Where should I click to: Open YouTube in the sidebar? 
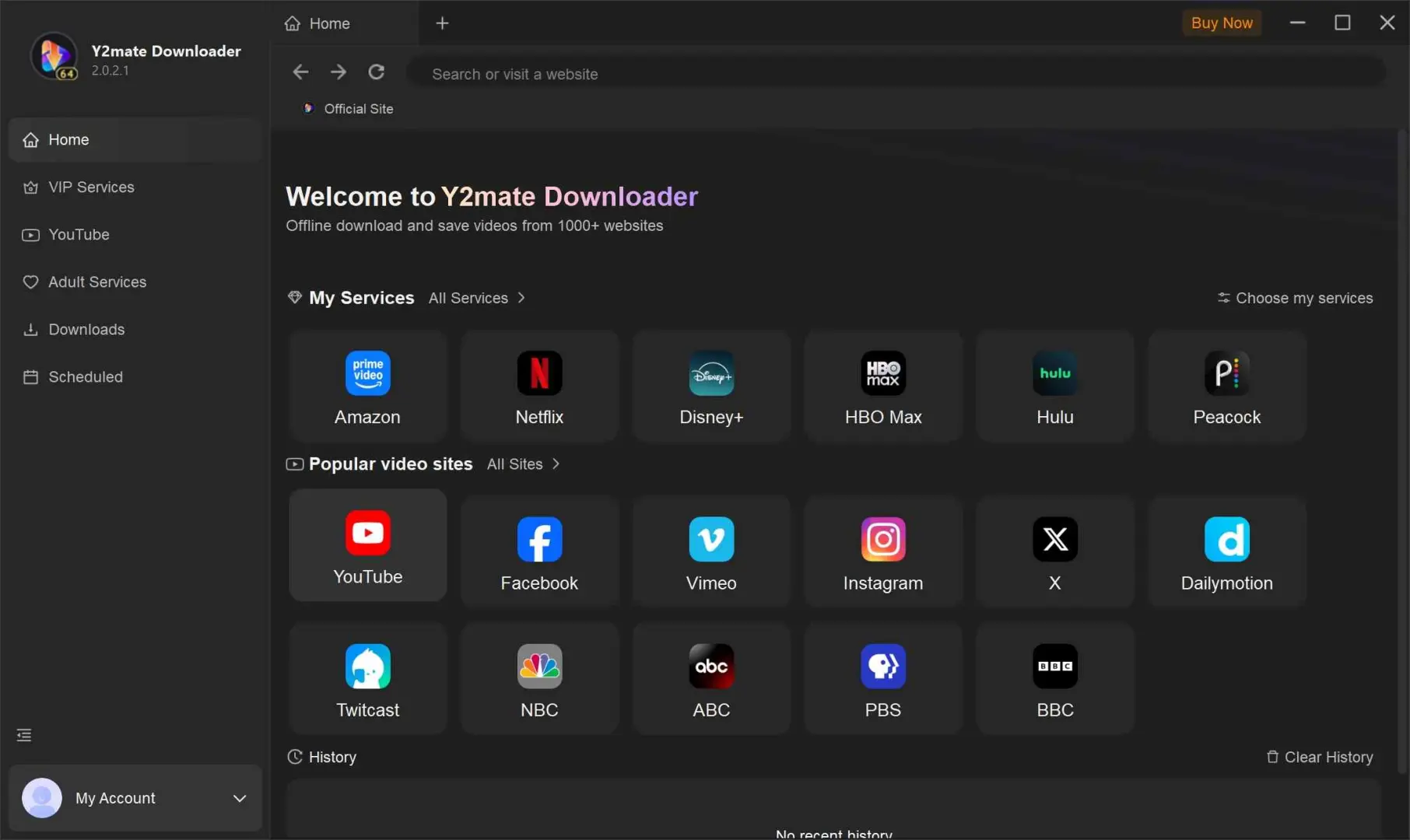135,235
